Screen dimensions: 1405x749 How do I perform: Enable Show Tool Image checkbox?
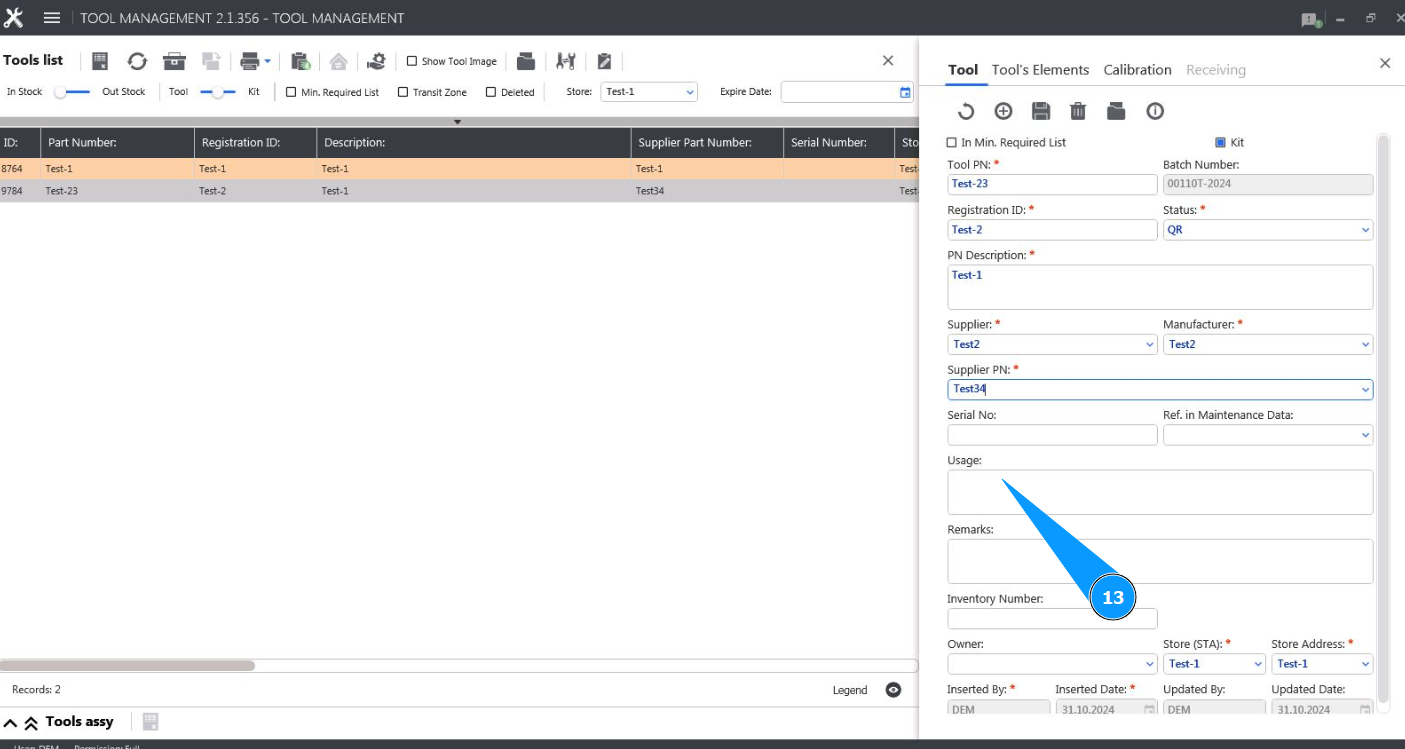412,62
